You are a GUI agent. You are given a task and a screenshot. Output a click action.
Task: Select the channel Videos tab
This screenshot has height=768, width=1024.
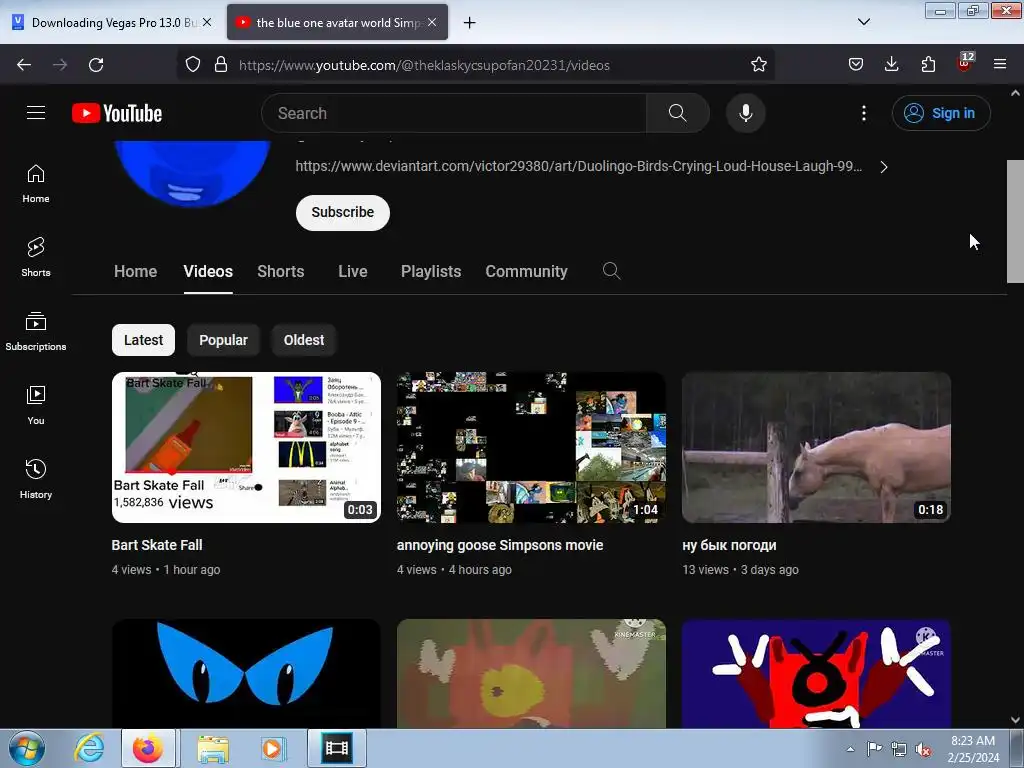[208, 272]
